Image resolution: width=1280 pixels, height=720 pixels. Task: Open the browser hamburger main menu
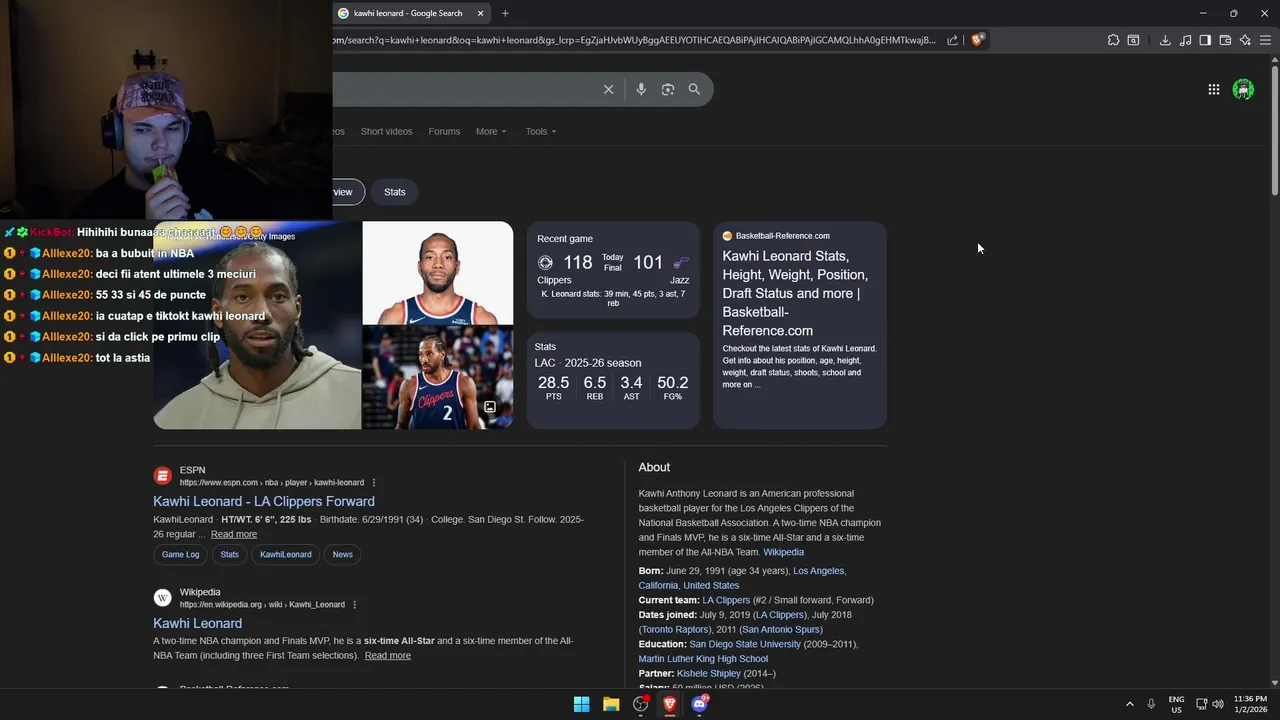(x=1265, y=40)
